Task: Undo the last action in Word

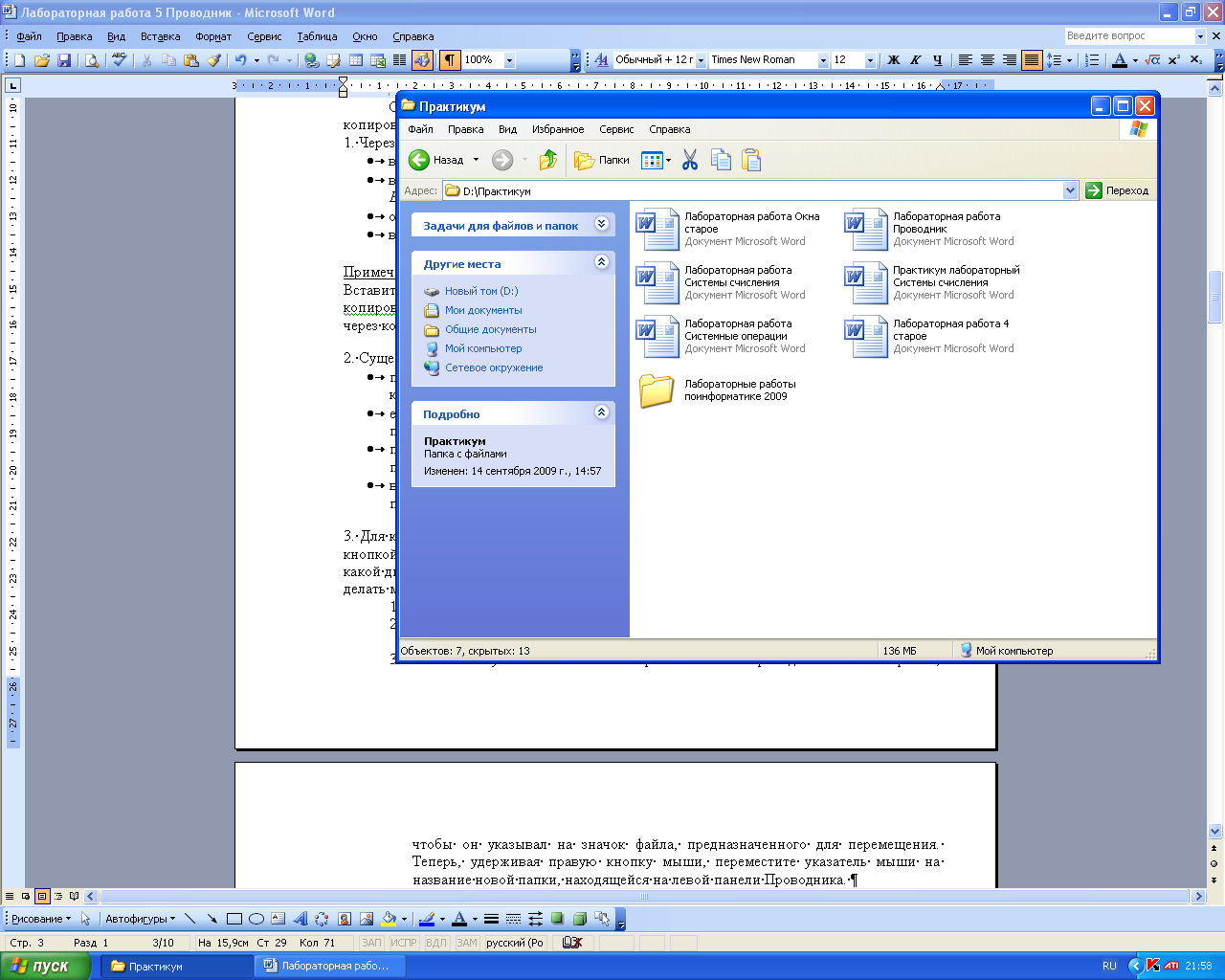Action: (x=240, y=60)
